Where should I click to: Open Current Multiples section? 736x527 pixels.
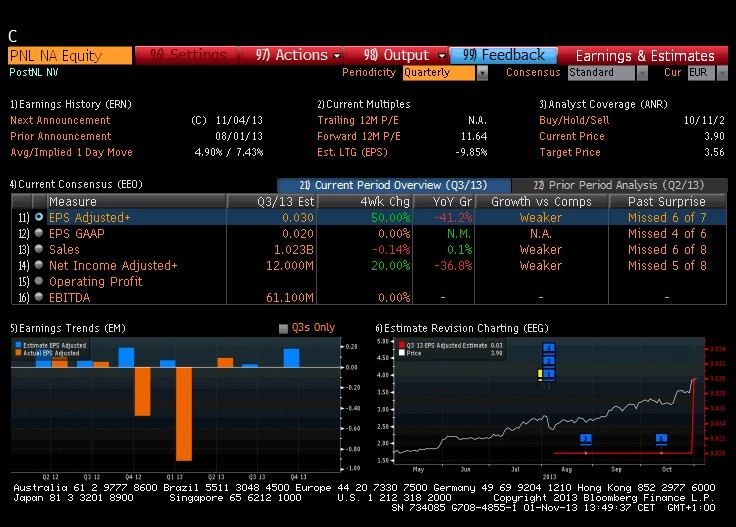(x=364, y=104)
